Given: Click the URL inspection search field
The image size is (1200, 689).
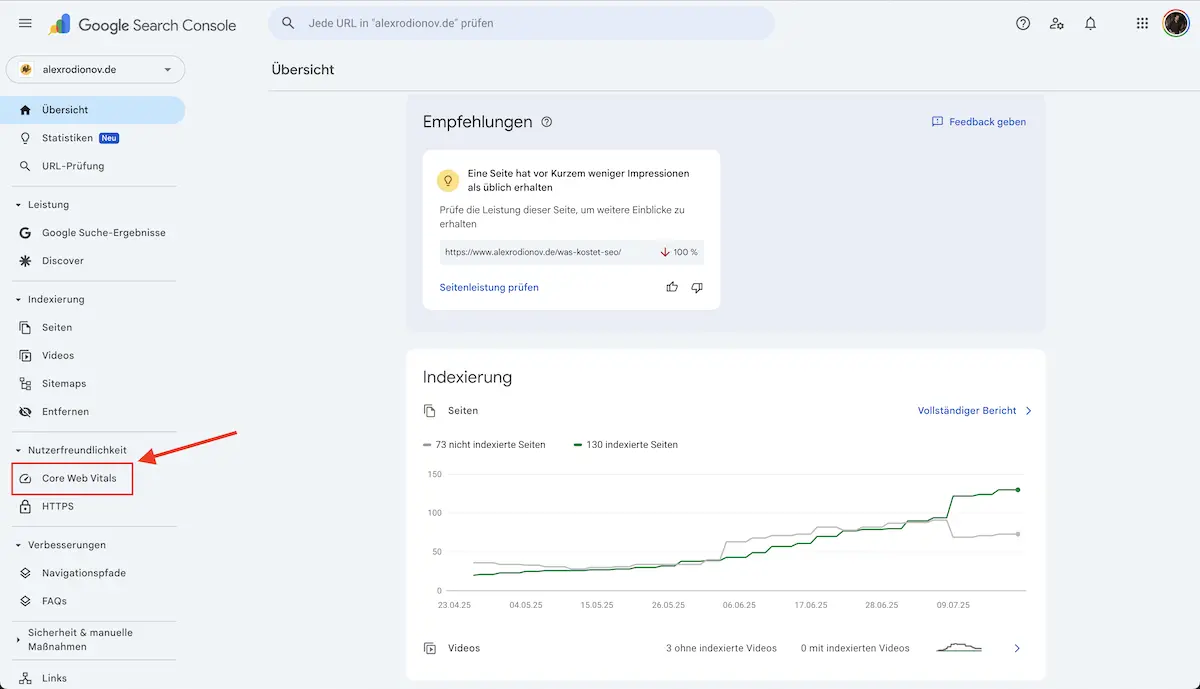Looking at the screenshot, I should (521, 23).
